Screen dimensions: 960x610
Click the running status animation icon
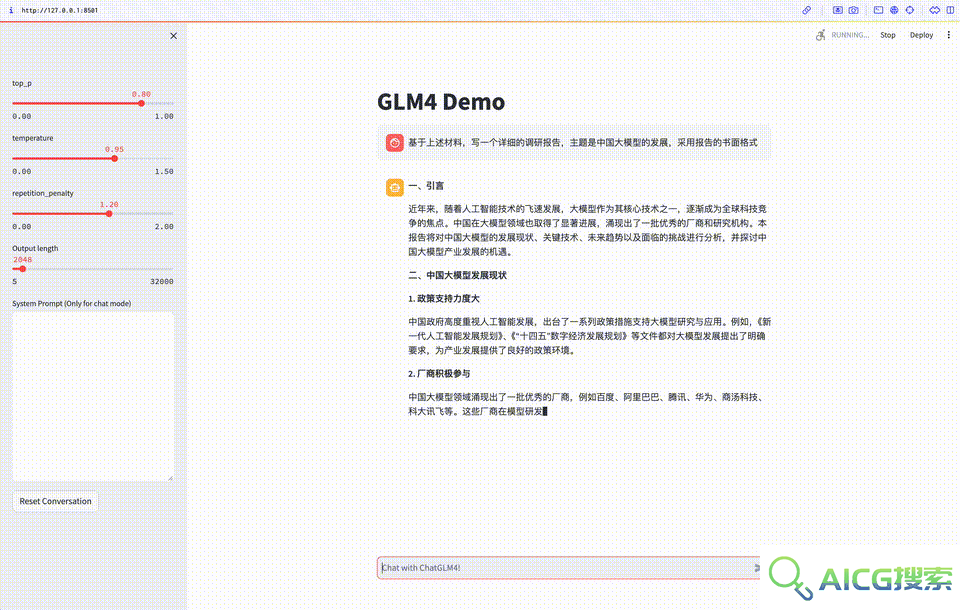pos(820,35)
